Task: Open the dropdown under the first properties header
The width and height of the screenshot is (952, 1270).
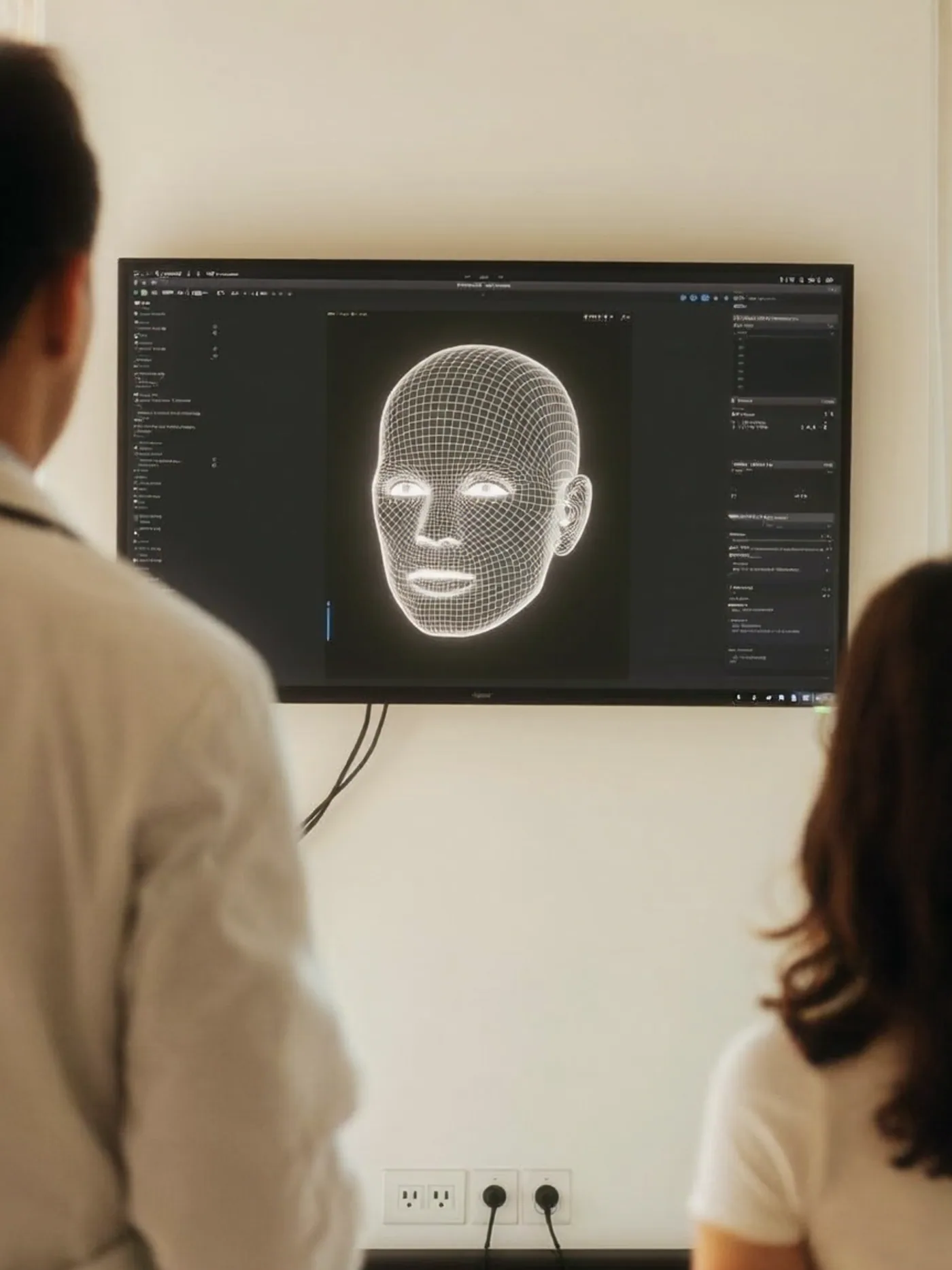Action: coord(783,326)
